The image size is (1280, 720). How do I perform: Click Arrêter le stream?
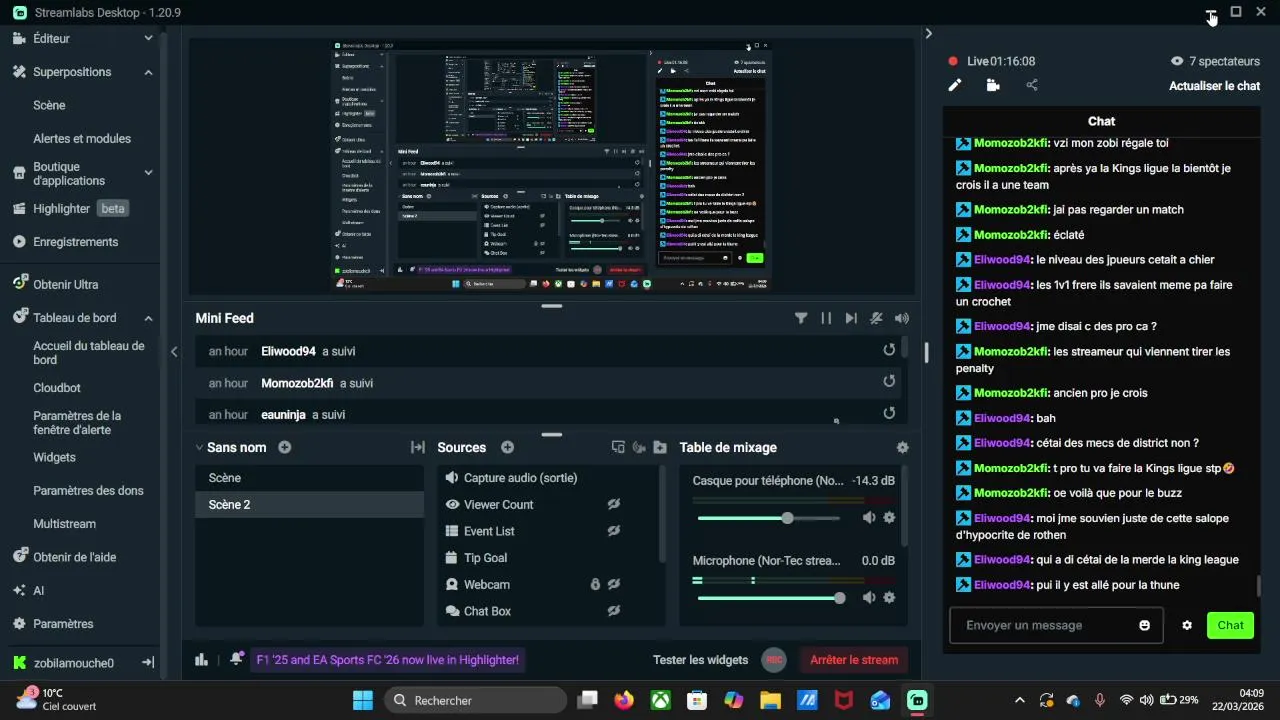(x=854, y=659)
